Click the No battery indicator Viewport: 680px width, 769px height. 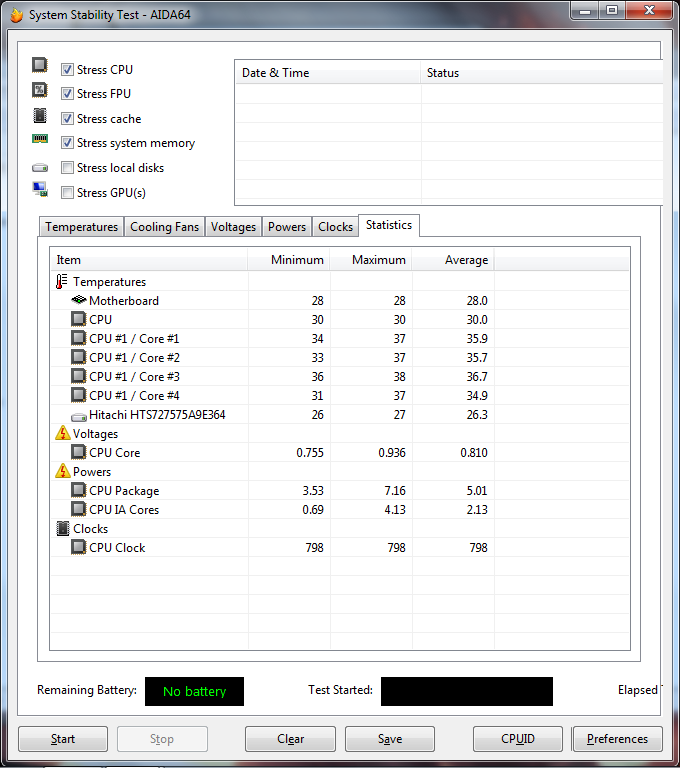pos(194,692)
